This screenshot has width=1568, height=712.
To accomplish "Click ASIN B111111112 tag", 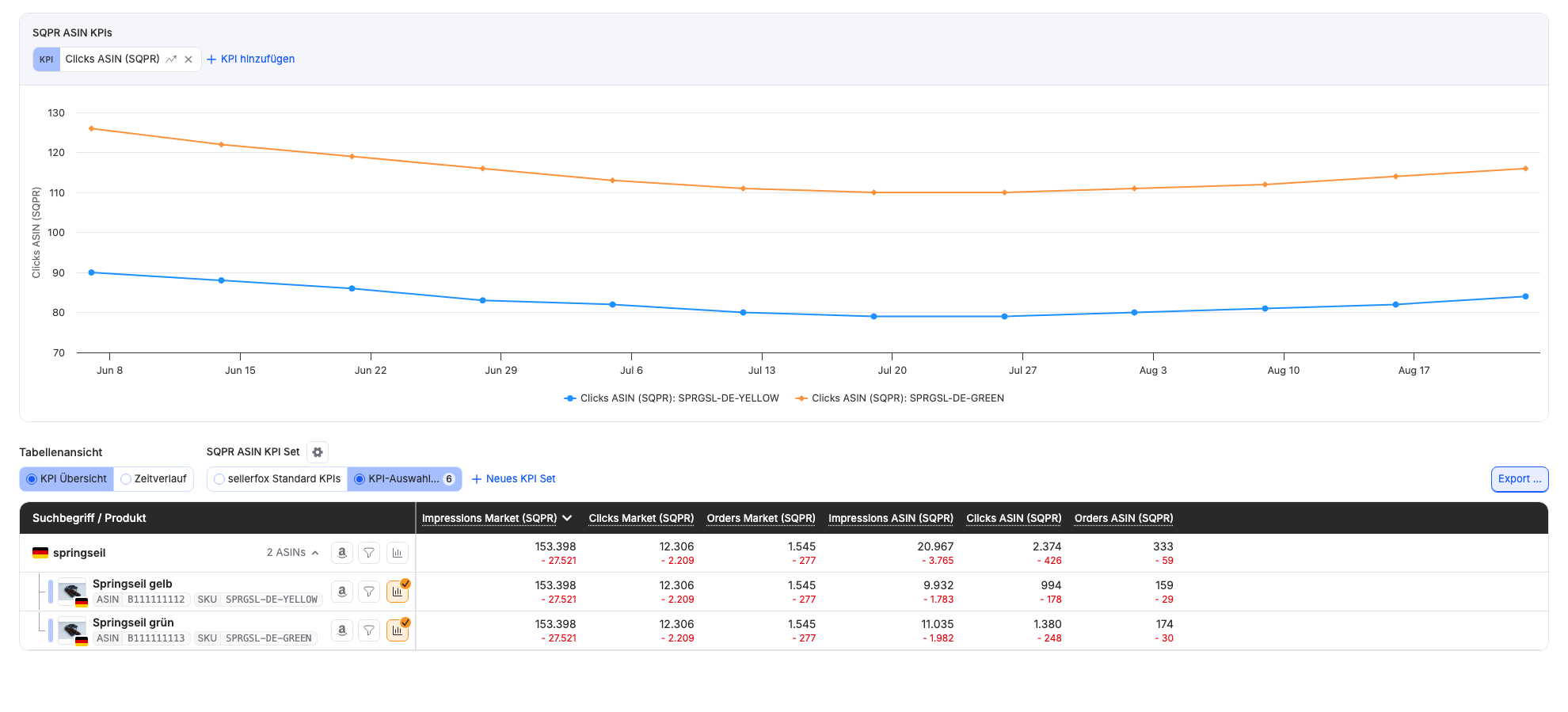I will click(x=142, y=600).
